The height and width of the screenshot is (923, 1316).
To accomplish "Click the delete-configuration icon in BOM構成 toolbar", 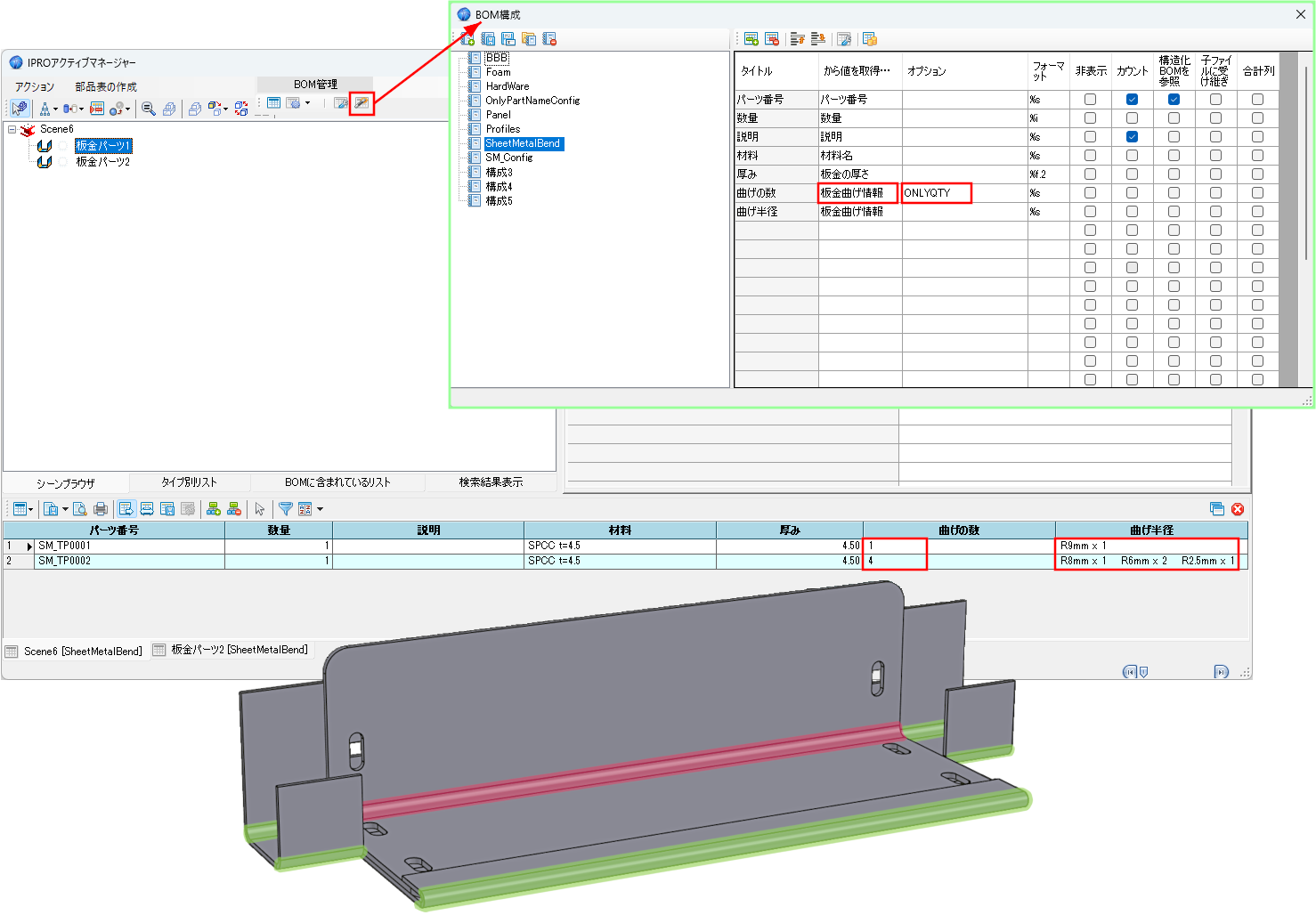I will 549,39.
